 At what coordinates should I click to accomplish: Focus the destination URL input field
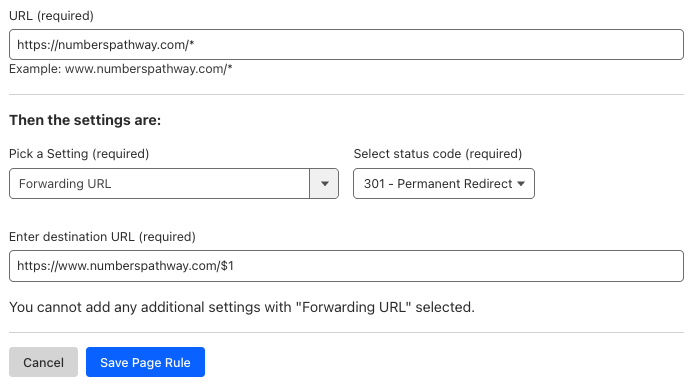coord(346,266)
